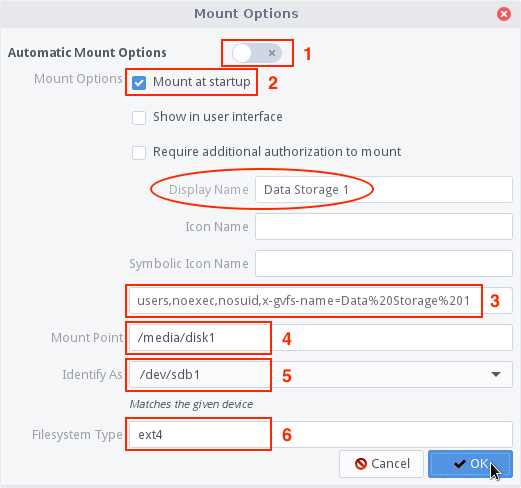Viewport: 521px width, 488px height.
Task: Expand the Identify As dropdown arrow
Action: pyautogui.click(x=496, y=374)
